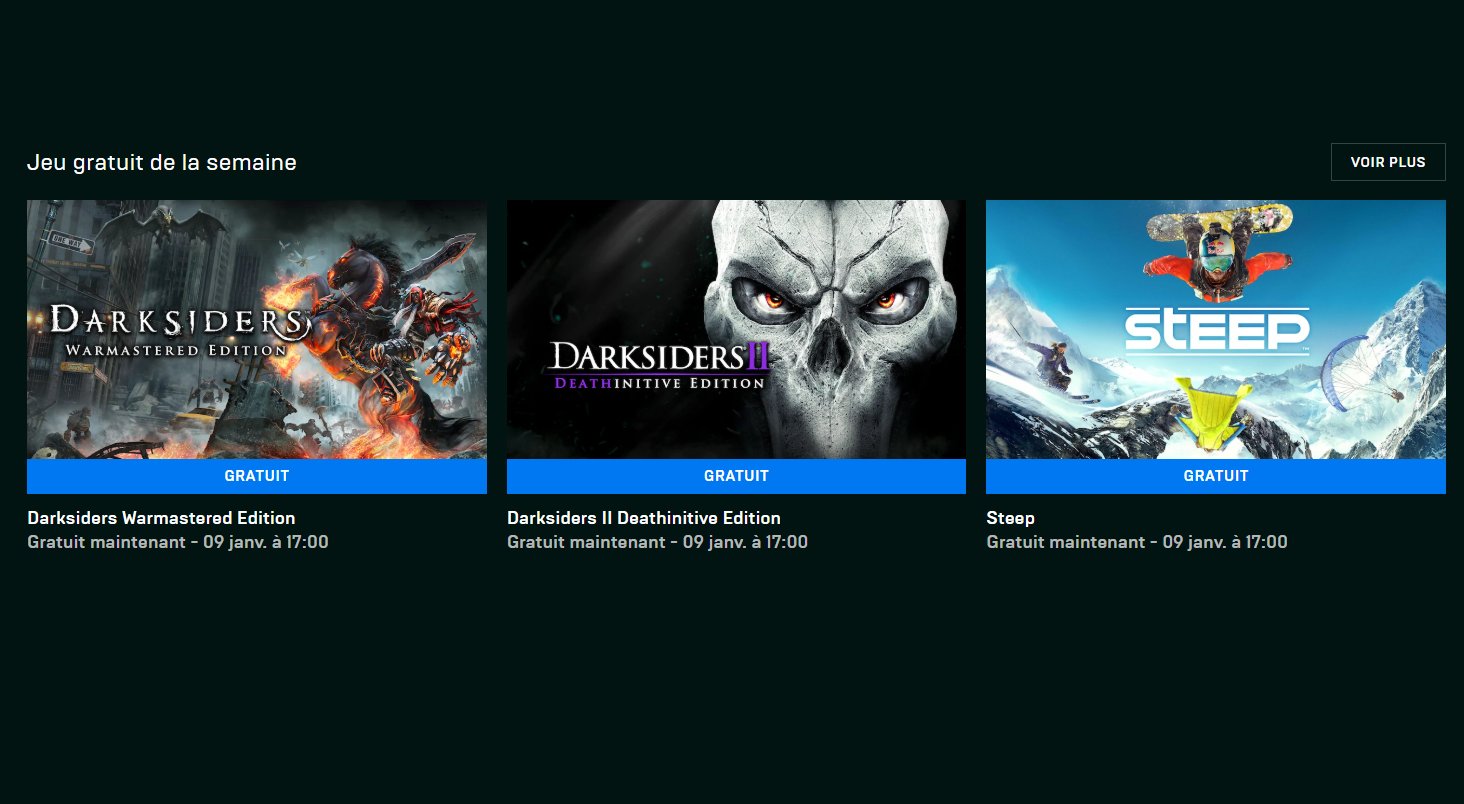Click the free-until date under Darksiders Warmastered Edition

178,542
